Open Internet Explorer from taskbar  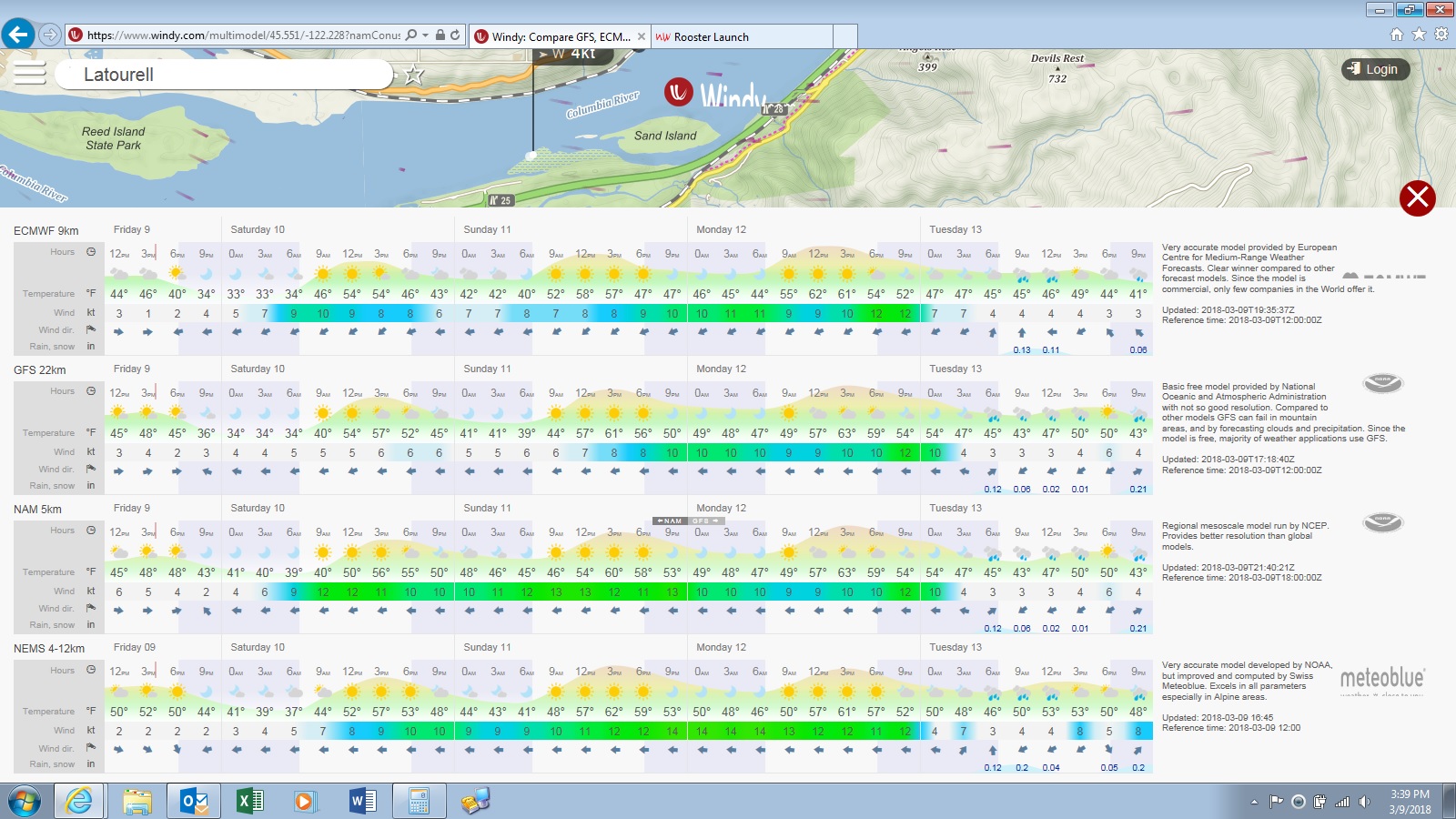click(x=80, y=801)
